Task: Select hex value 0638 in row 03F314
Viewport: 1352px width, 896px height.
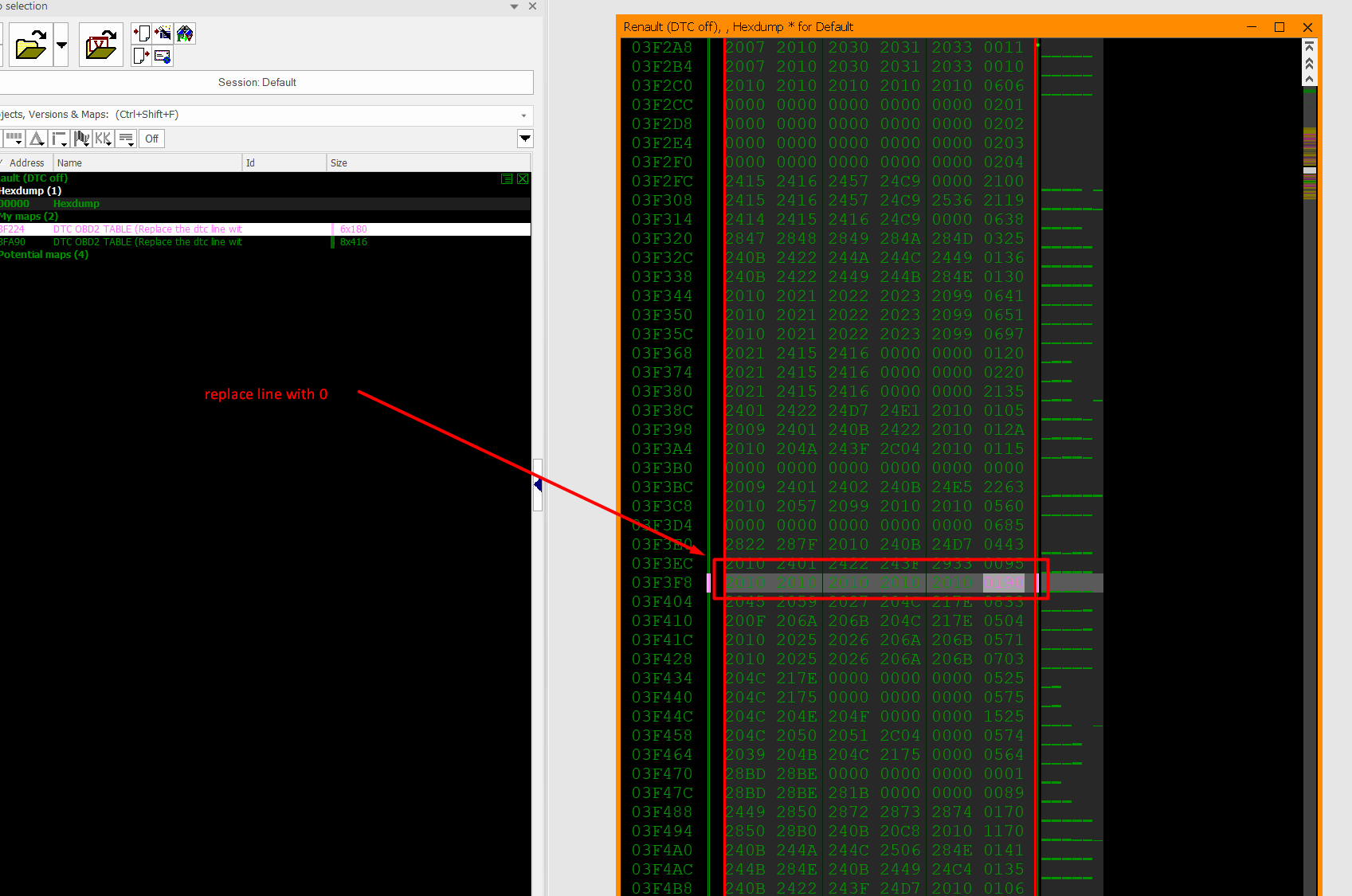Action: [1004, 220]
